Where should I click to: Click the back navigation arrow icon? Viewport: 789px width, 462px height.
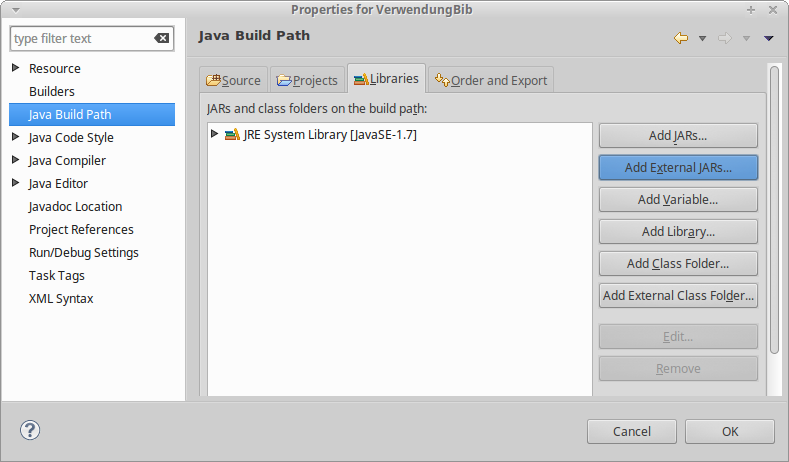681,38
